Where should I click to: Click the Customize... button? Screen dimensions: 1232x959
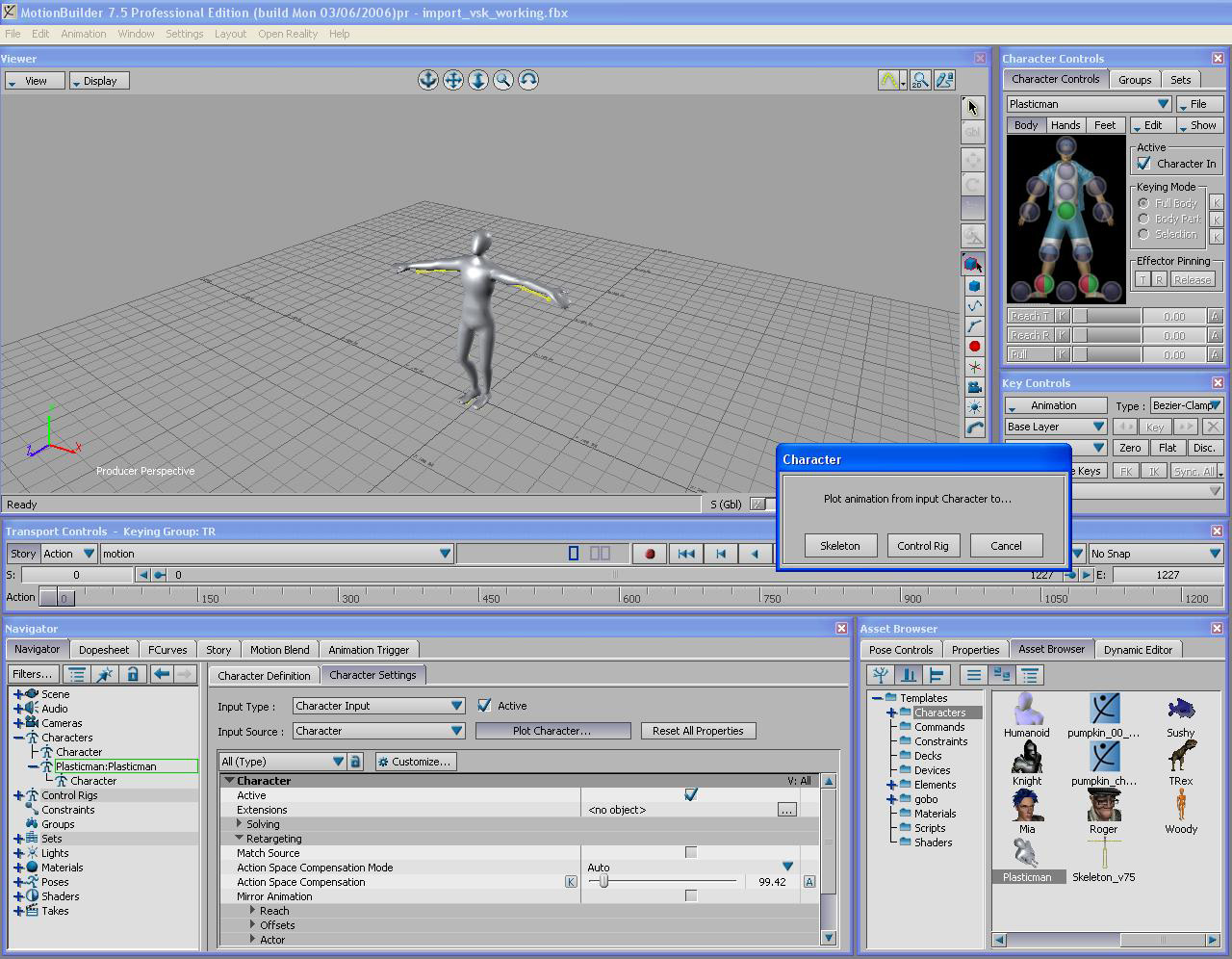tap(414, 762)
